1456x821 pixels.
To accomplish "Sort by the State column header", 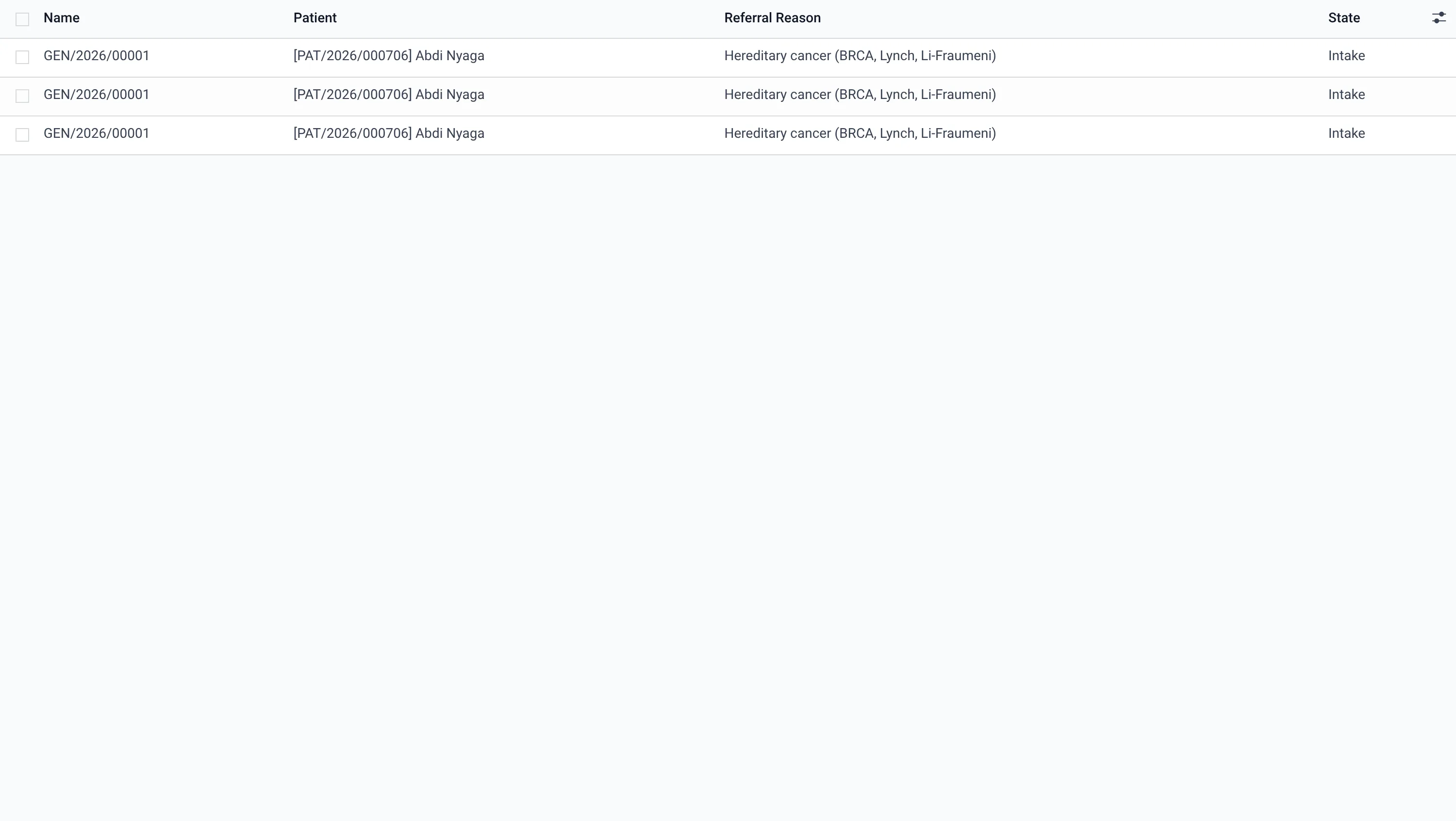I will pyautogui.click(x=1343, y=18).
